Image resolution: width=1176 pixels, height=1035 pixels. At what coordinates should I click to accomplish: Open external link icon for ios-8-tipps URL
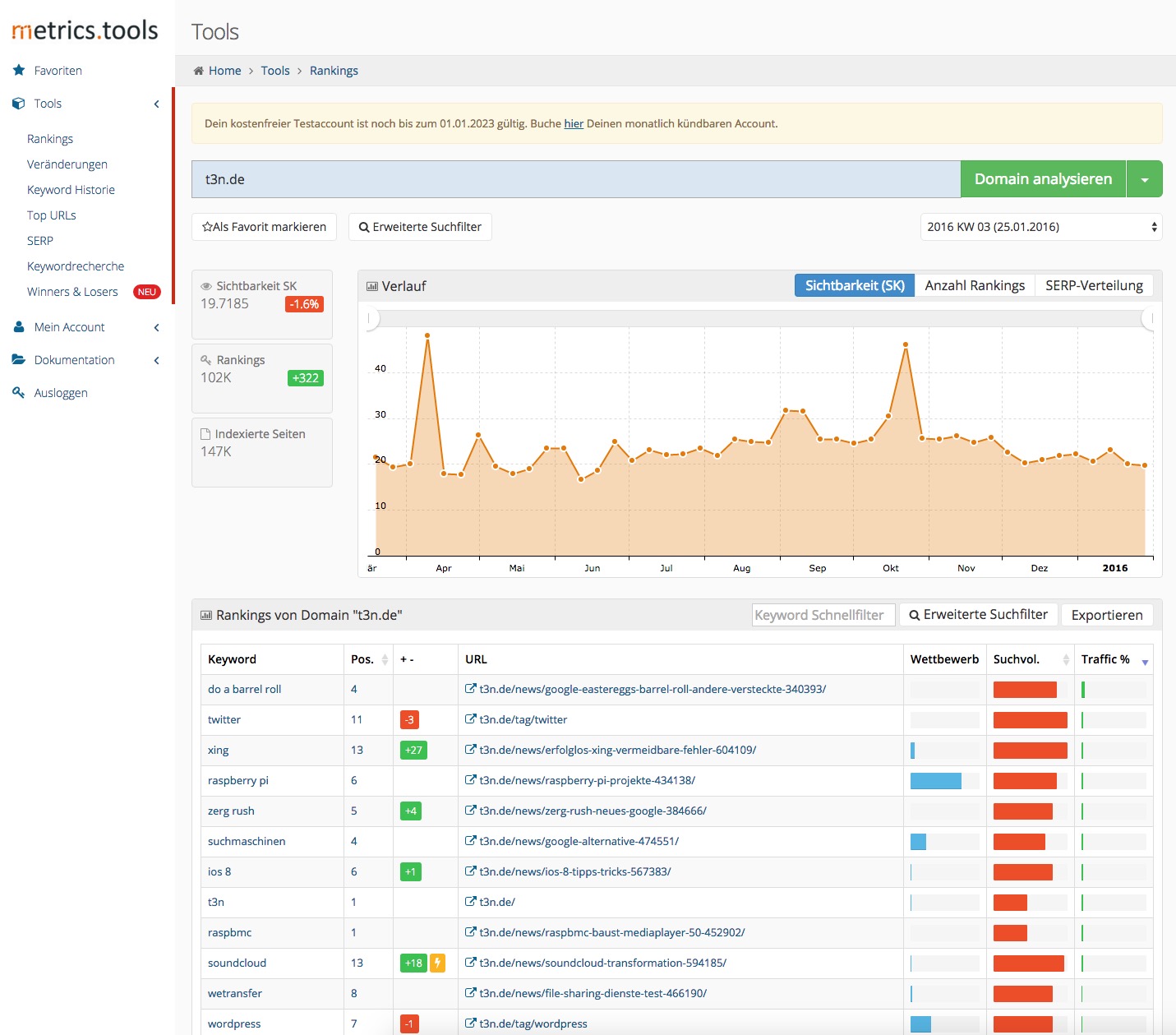point(471,871)
